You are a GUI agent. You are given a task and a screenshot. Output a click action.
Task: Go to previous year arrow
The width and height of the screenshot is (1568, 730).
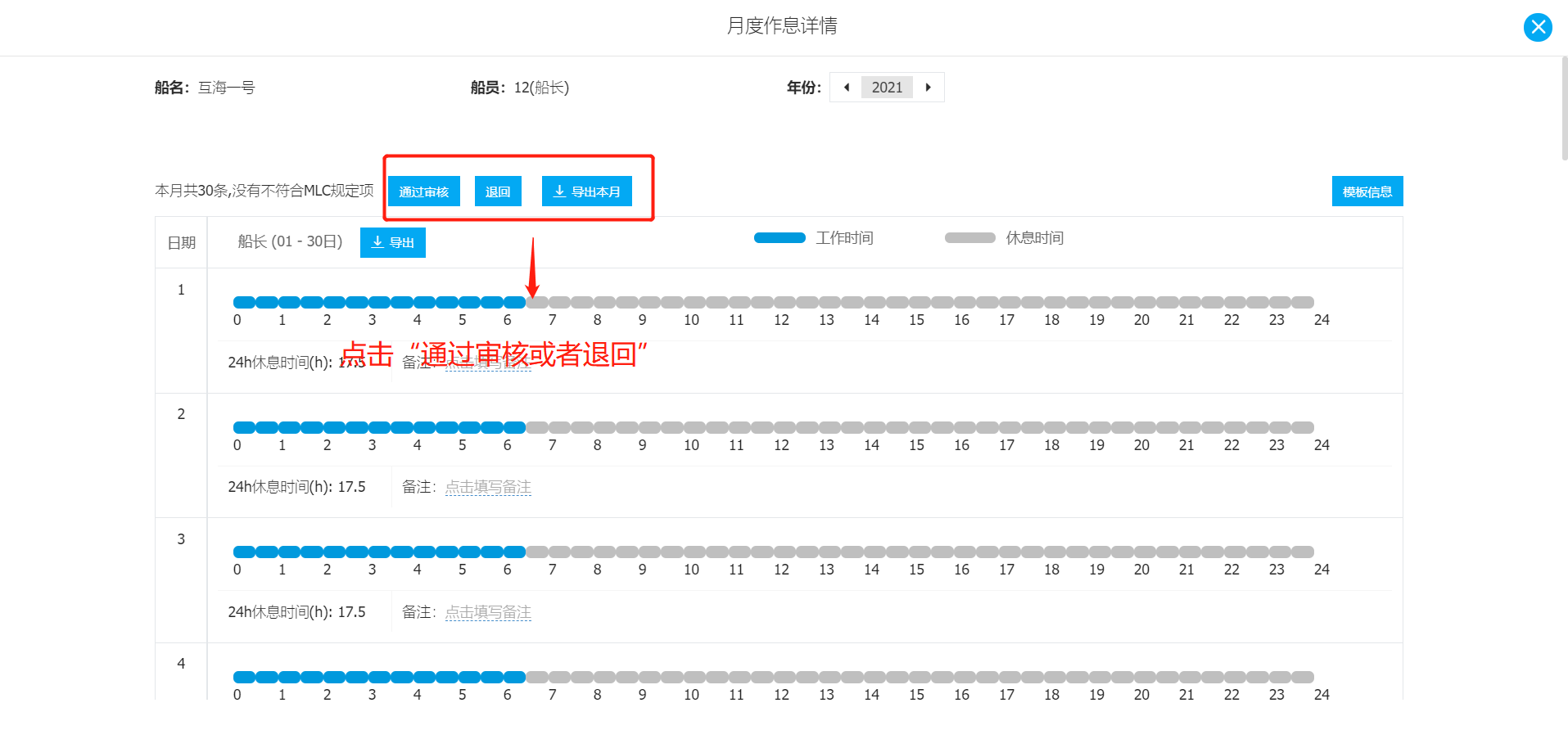pos(846,88)
